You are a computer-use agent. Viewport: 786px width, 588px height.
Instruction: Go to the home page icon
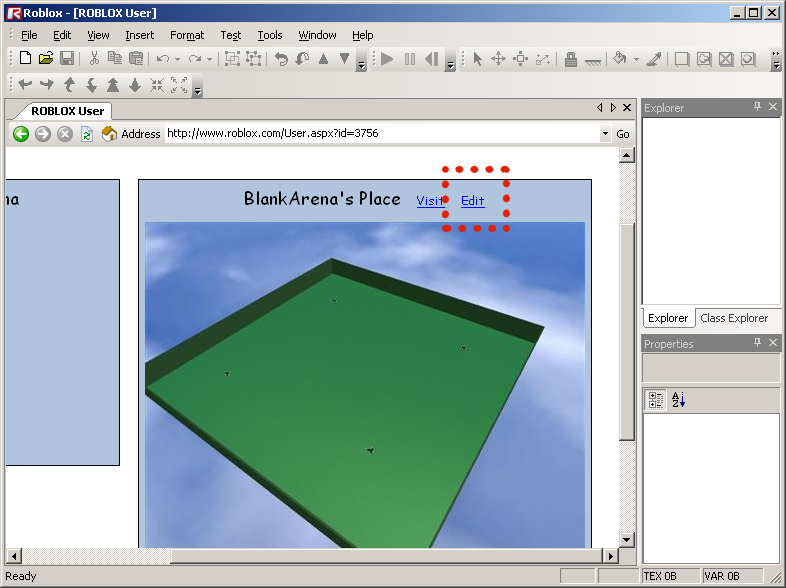point(109,134)
